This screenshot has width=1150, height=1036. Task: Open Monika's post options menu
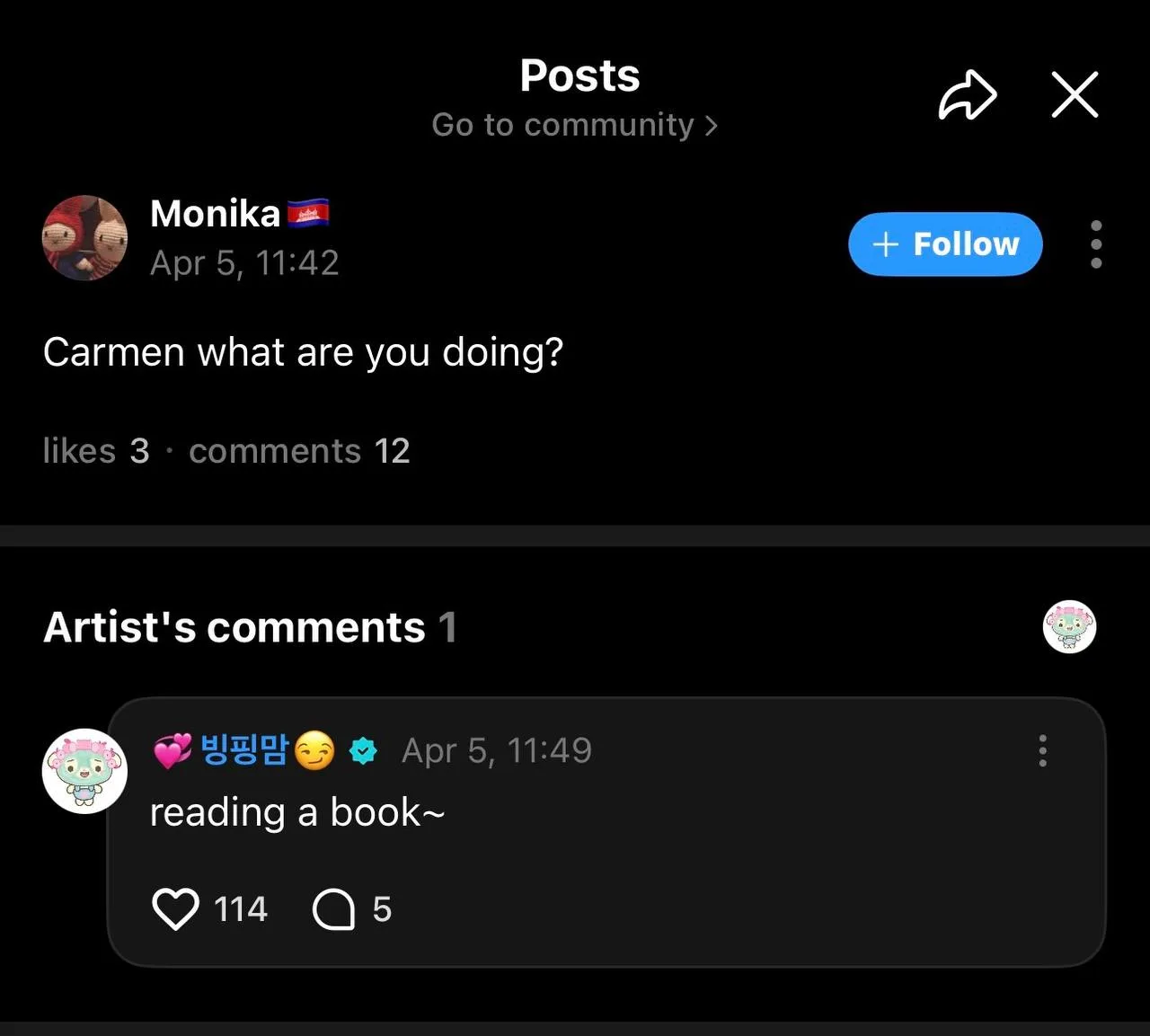tap(1095, 244)
